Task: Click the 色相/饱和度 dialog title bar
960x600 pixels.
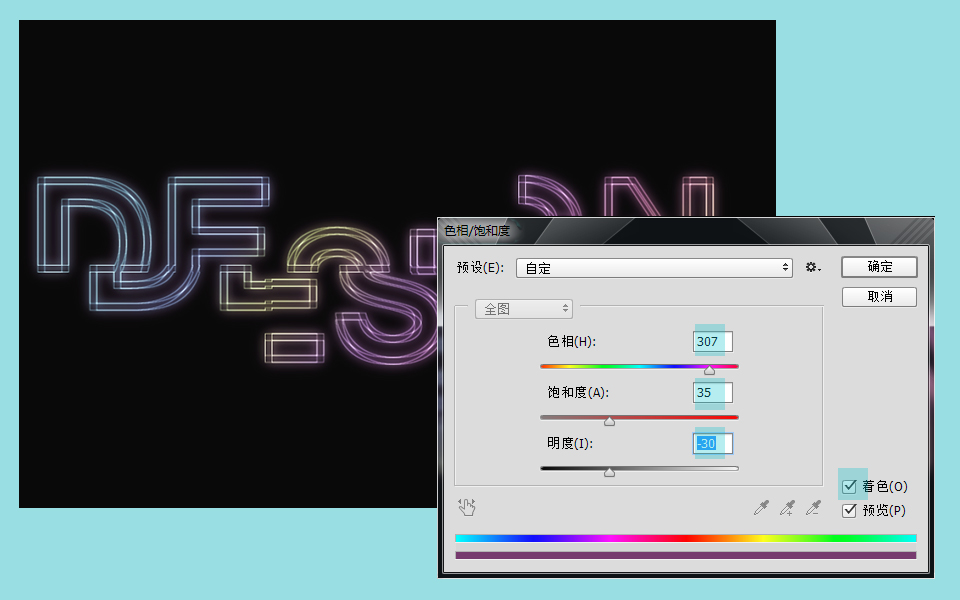Action: coord(686,231)
